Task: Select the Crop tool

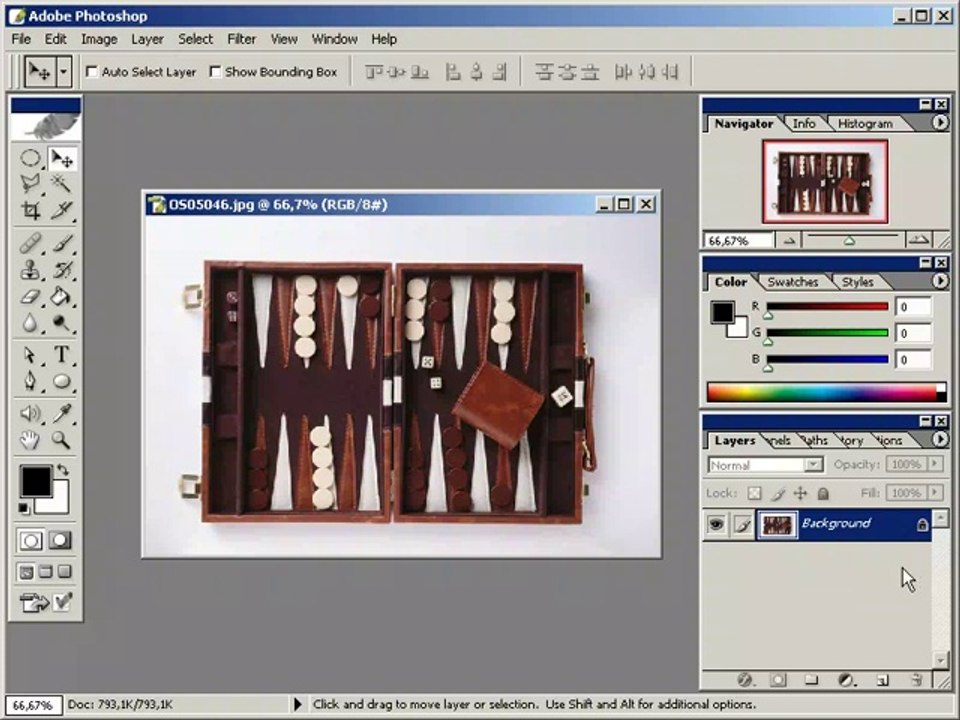Action: tap(30, 210)
